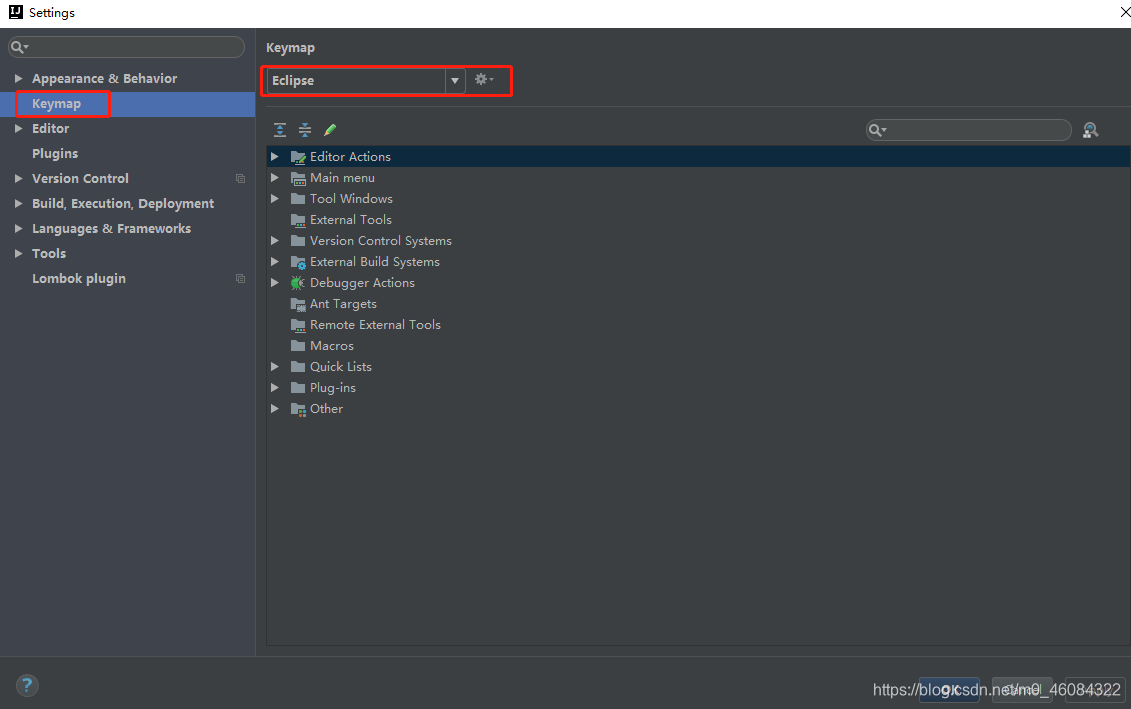The image size is (1131, 709).
Task: Click the Debugger Actions bug icon
Action: [x=297, y=283]
